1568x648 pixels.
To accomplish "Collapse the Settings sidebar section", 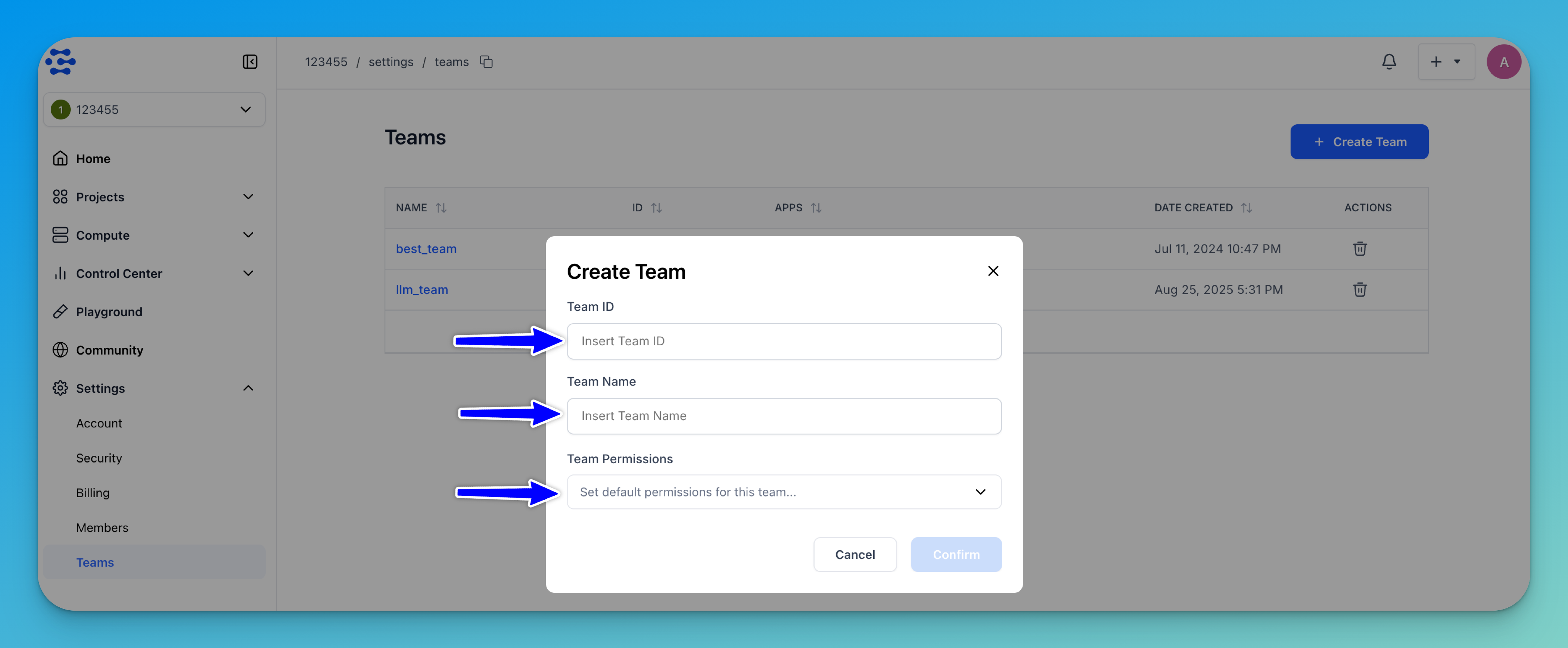I will coord(248,388).
